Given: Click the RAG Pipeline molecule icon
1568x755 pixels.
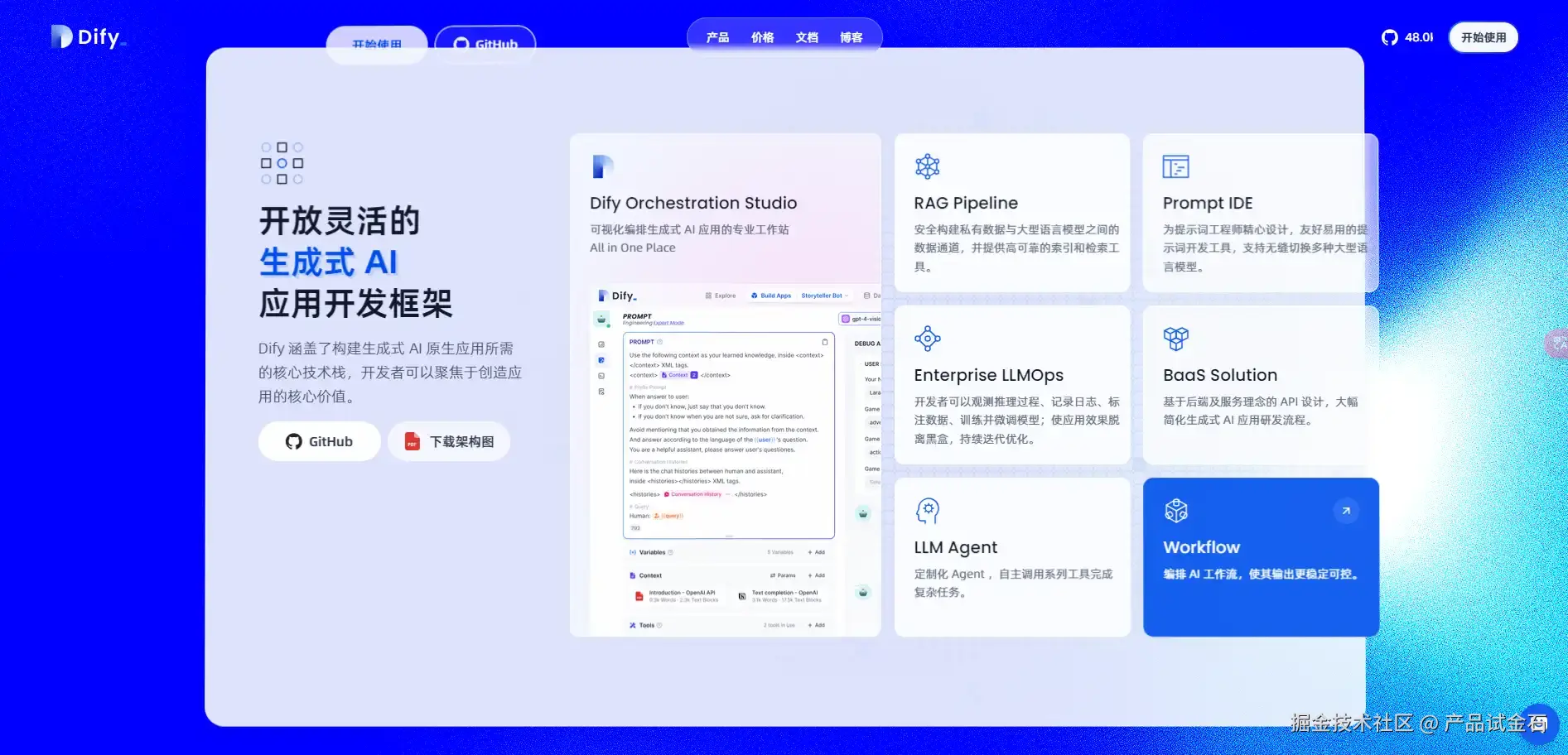Looking at the screenshot, I should 927,166.
